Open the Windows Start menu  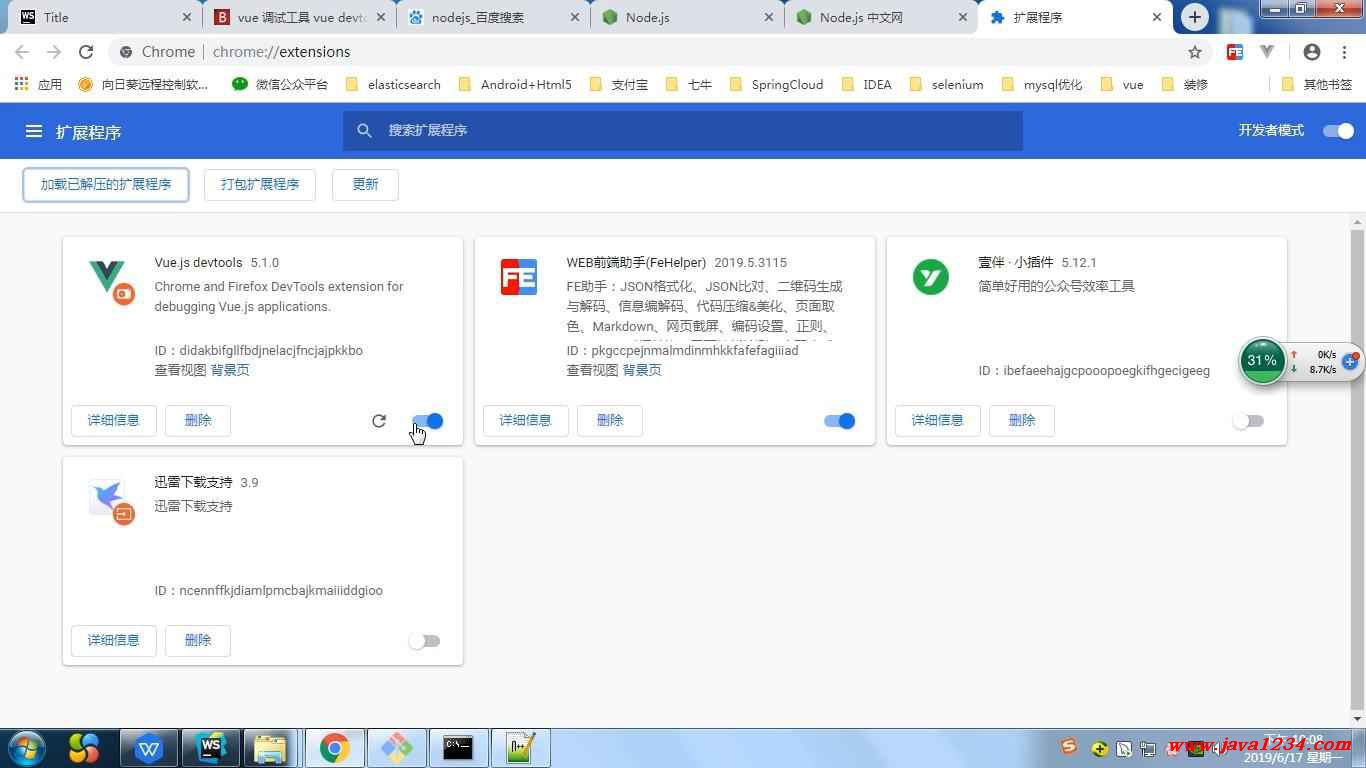pyautogui.click(x=27, y=748)
